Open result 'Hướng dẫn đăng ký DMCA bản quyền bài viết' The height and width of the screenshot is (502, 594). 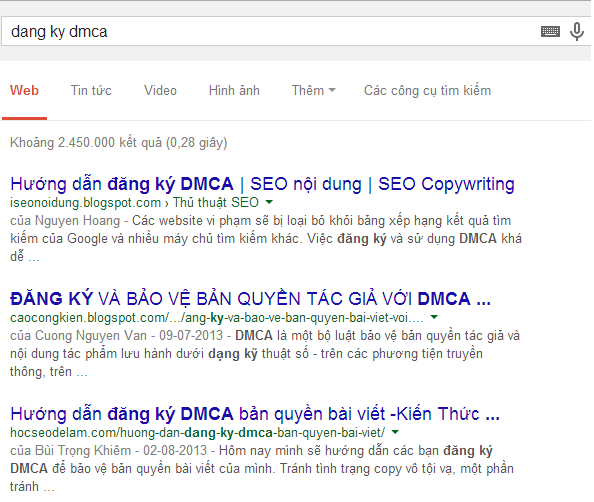click(x=255, y=414)
